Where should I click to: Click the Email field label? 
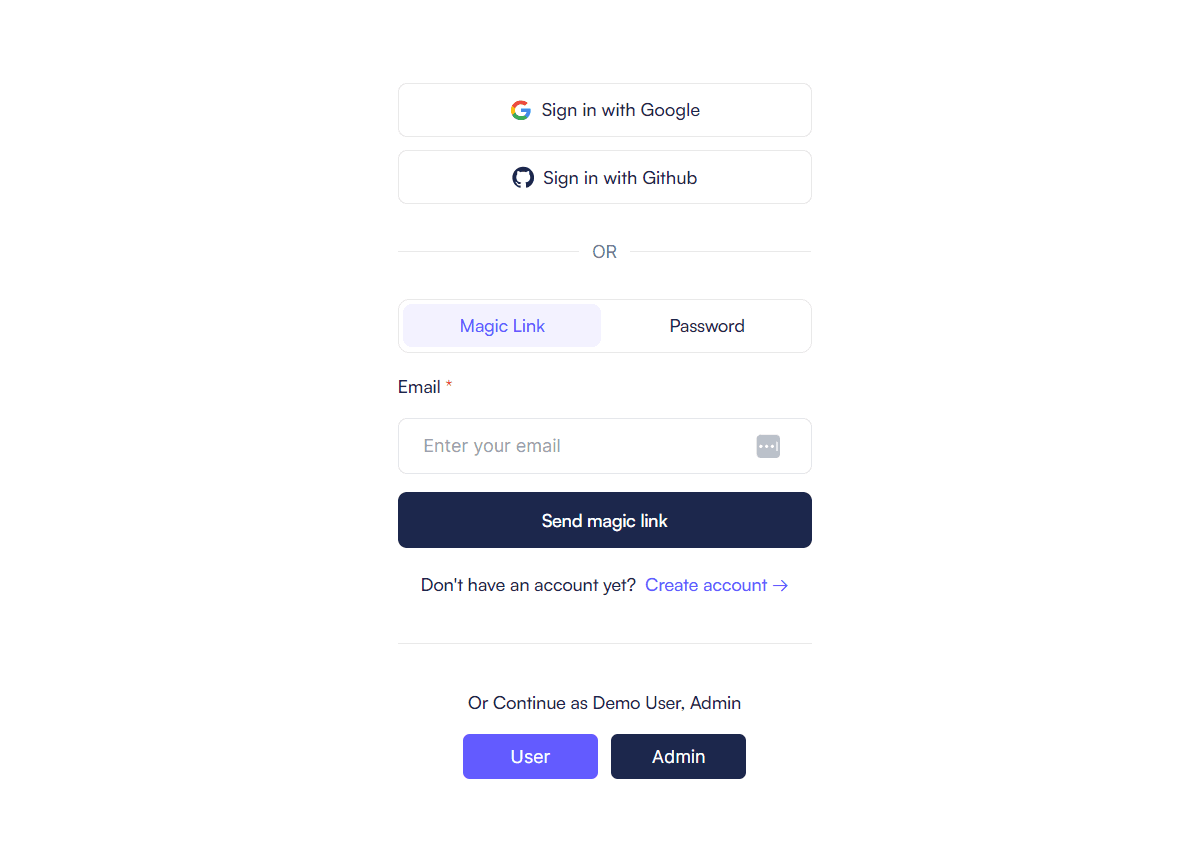pos(419,387)
